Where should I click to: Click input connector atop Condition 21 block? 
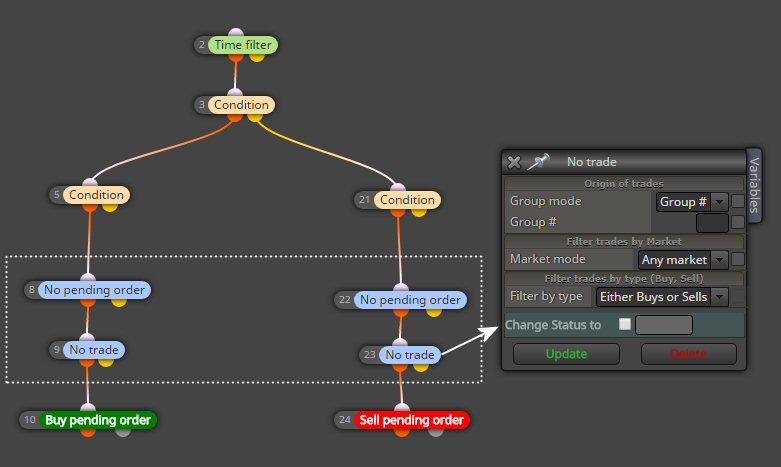398,188
